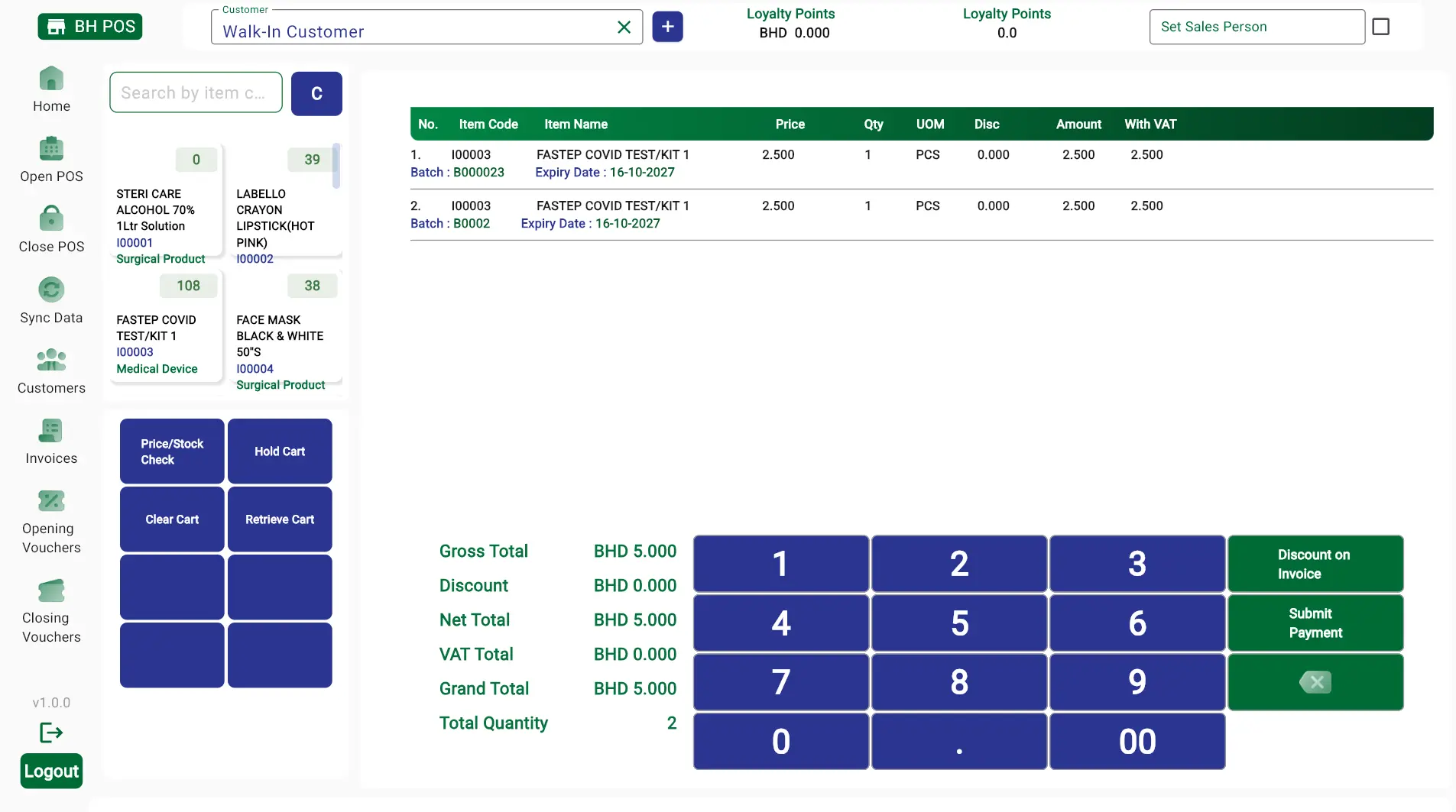Click the Open POS icon
Viewport: 1456px width, 812px height.
click(x=51, y=149)
